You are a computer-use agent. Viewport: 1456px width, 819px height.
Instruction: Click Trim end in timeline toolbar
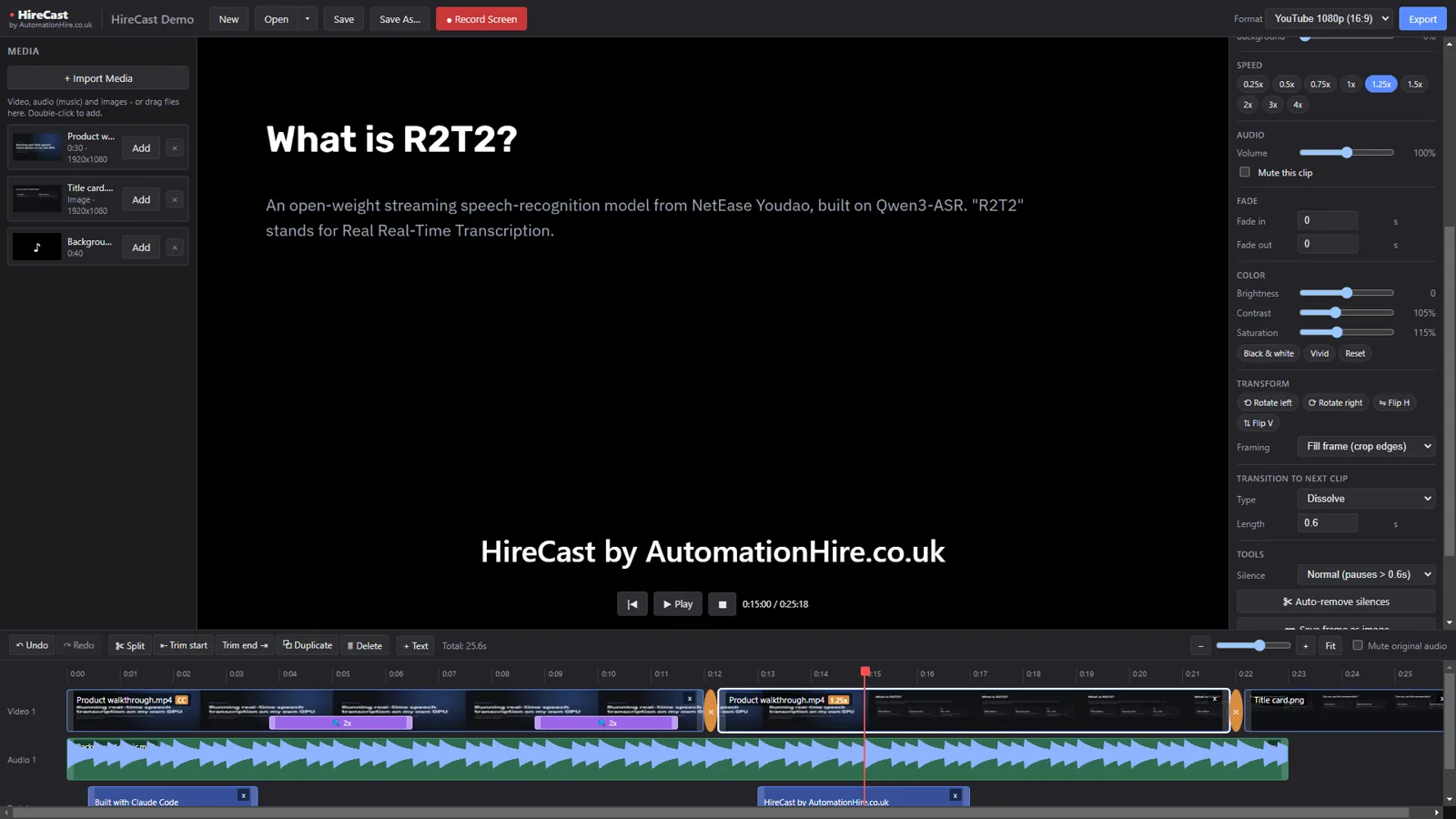point(245,645)
